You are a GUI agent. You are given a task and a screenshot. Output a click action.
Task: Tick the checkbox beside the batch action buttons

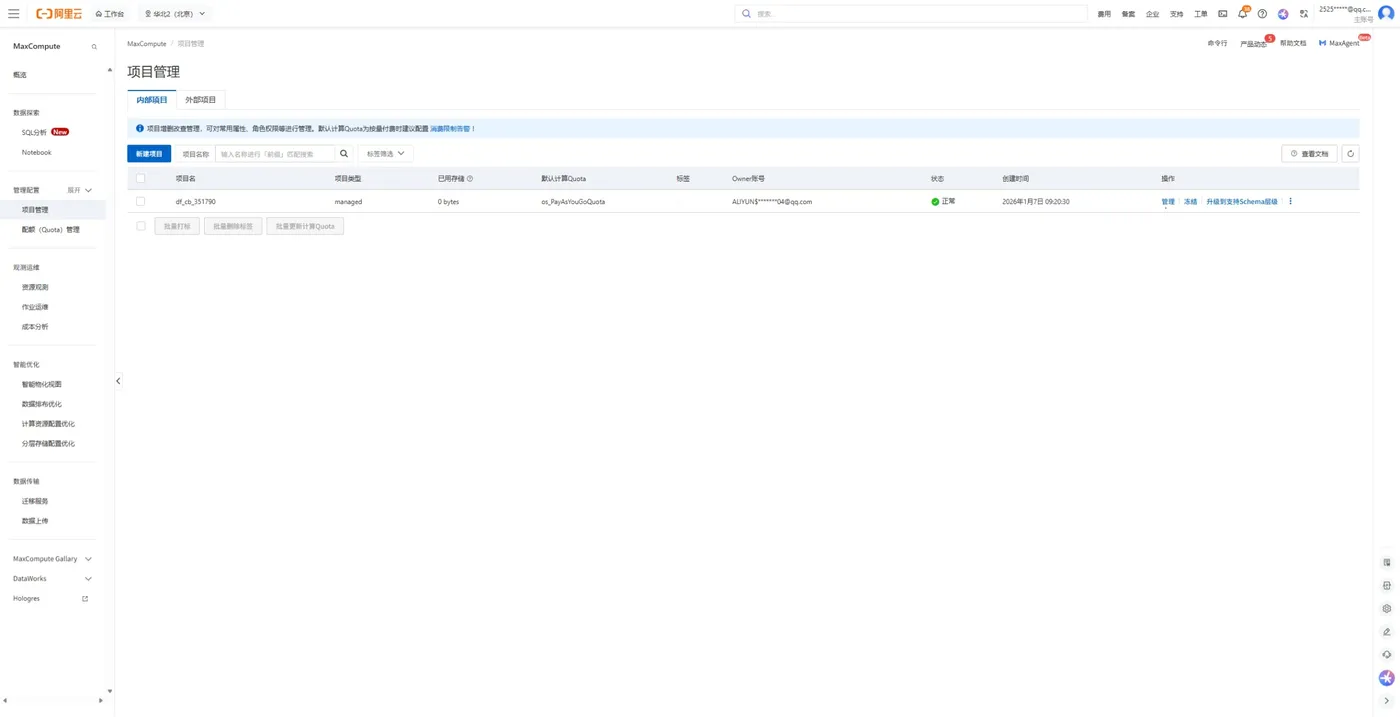[x=140, y=225]
